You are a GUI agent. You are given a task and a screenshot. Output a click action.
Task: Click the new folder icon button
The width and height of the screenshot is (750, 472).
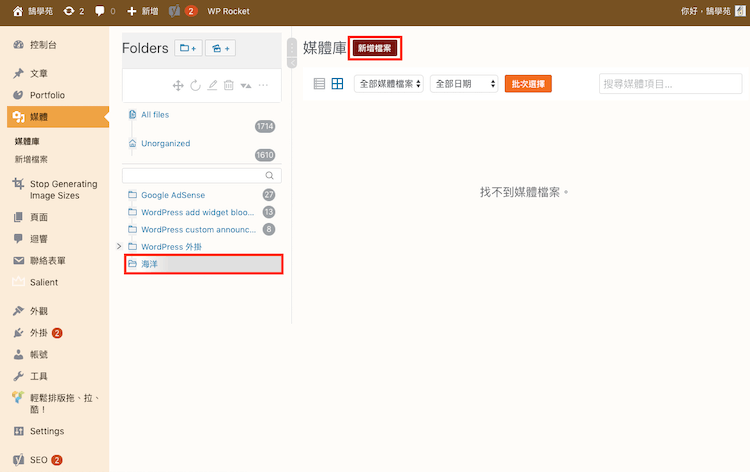(x=188, y=48)
